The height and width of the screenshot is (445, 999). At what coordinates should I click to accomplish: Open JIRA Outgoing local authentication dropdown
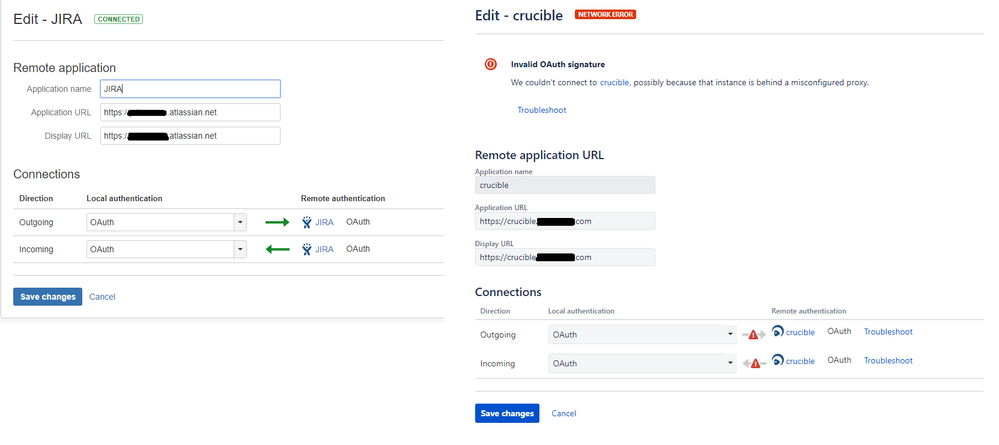point(166,222)
